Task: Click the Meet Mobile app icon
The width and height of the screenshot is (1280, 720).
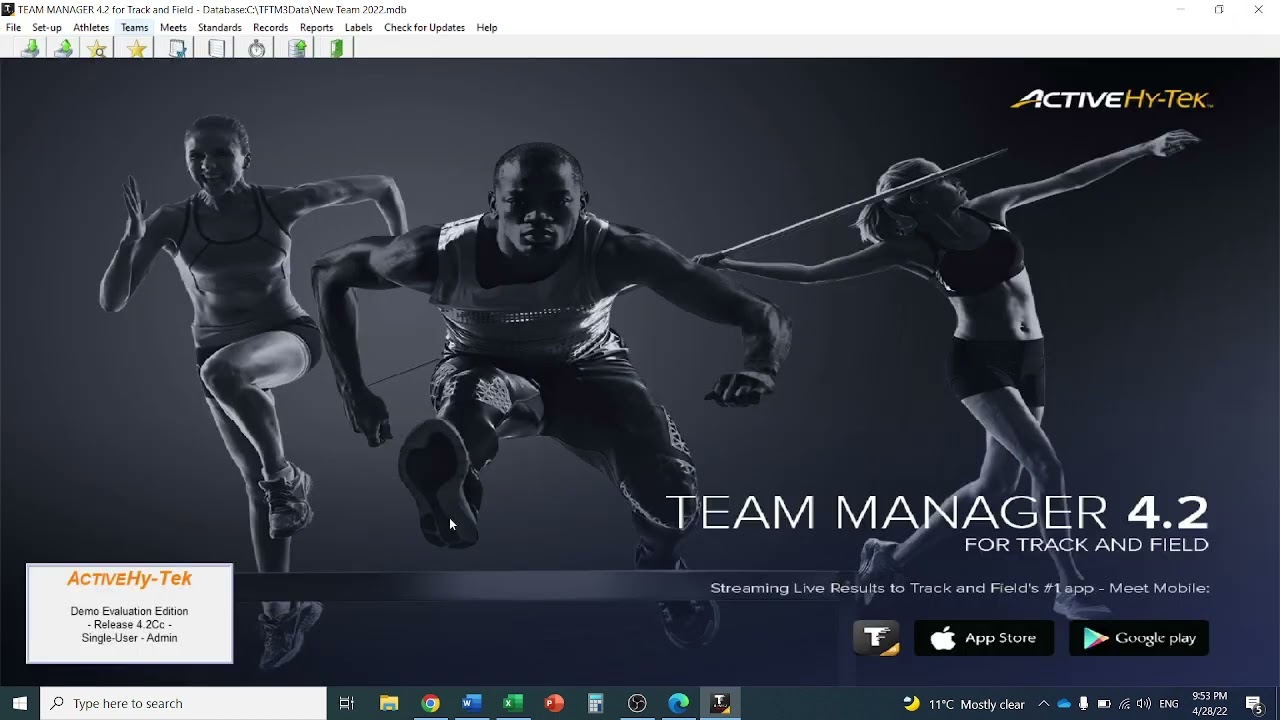Action: point(876,638)
